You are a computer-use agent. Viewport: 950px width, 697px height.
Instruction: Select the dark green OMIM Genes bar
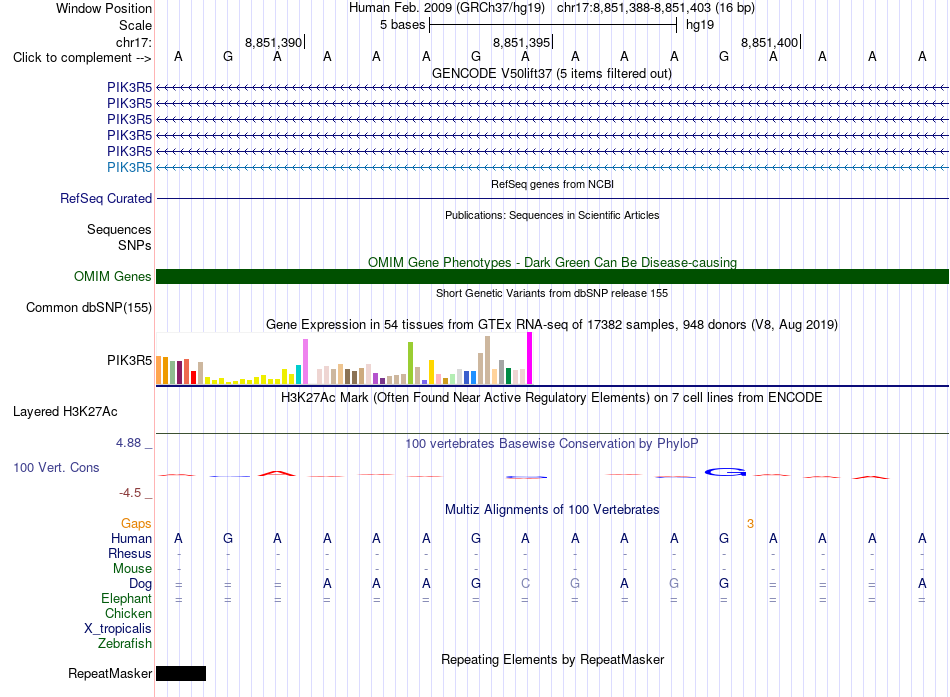pyautogui.click(x=552, y=276)
